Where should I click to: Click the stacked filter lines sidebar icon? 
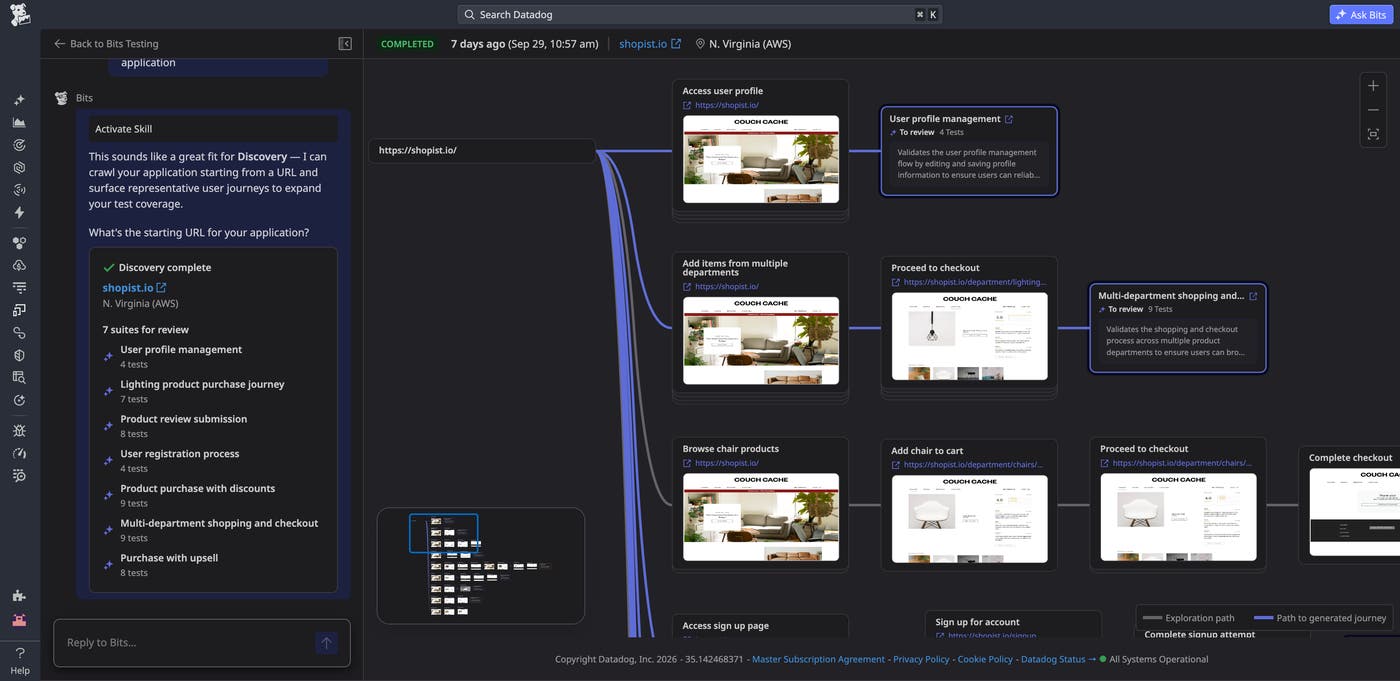point(19,287)
